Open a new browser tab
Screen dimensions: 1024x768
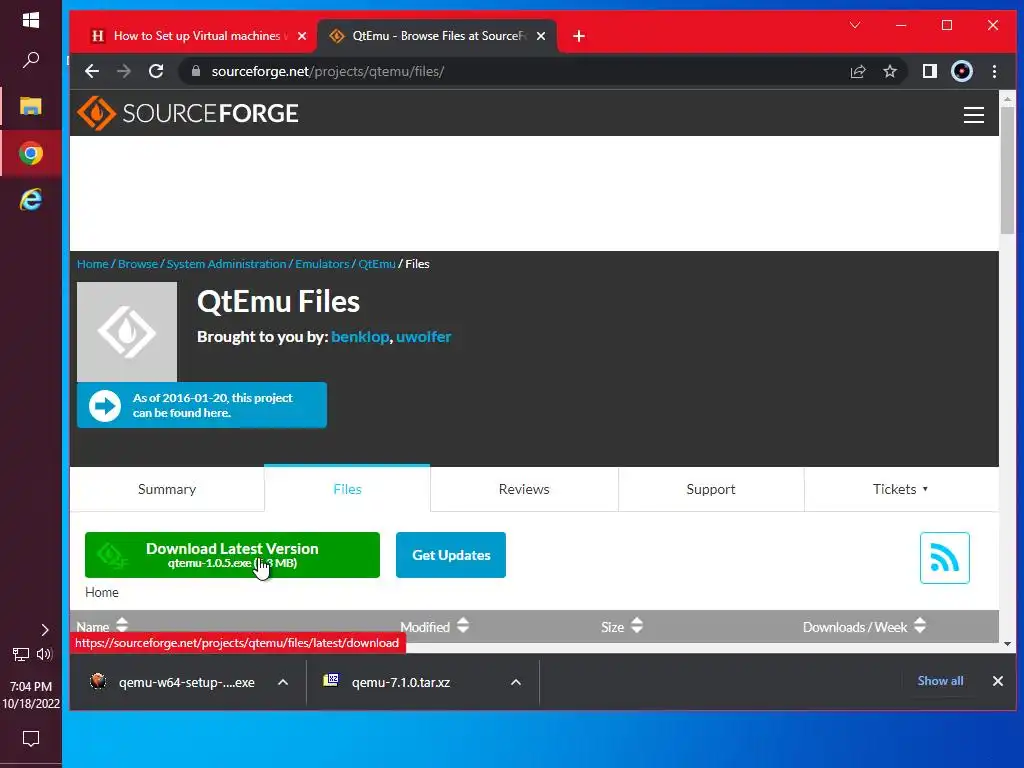(x=579, y=36)
